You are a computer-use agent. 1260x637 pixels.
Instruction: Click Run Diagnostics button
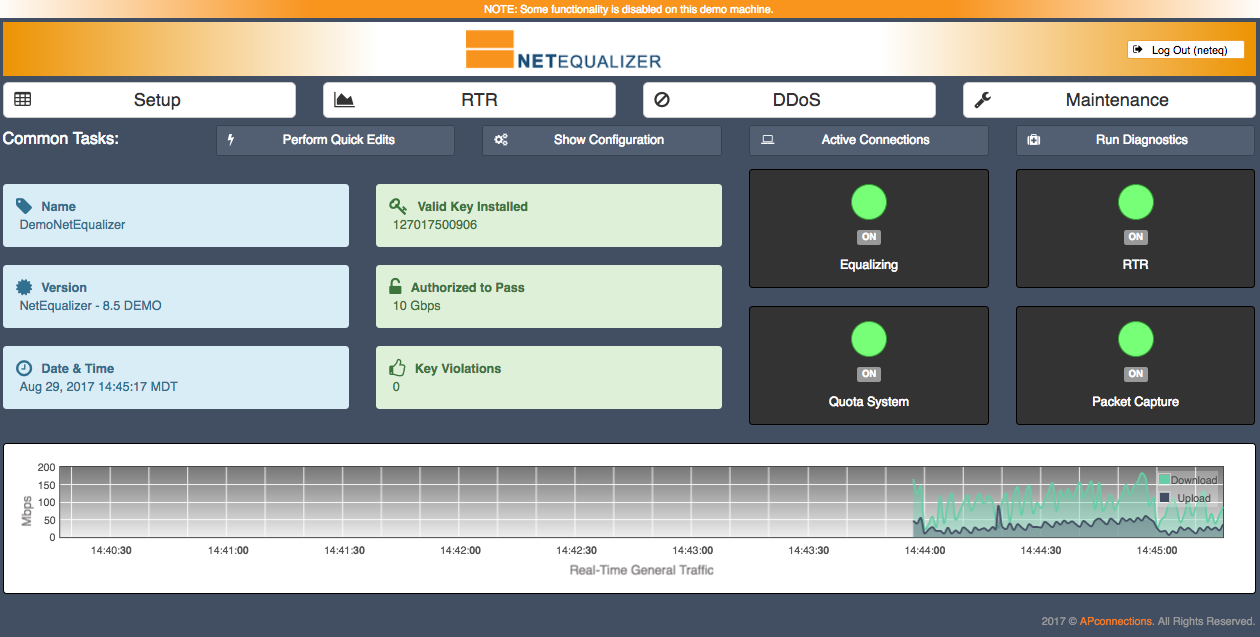click(x=1136, y=140)
